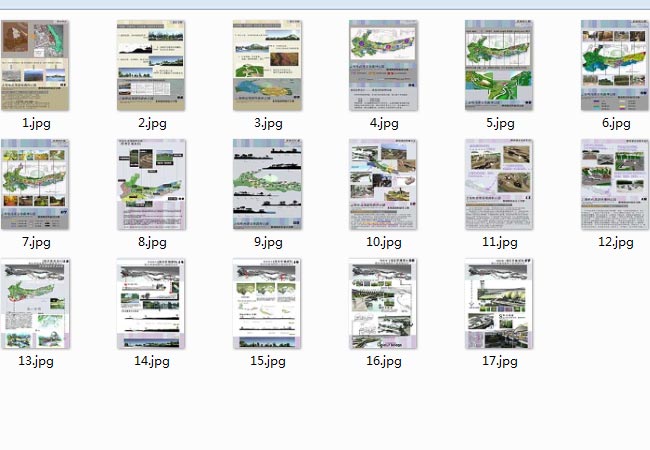This screenshot has width=650, height=450.
Task: Select the 13.jpg thumbnail image
Action: coord(36,303)
